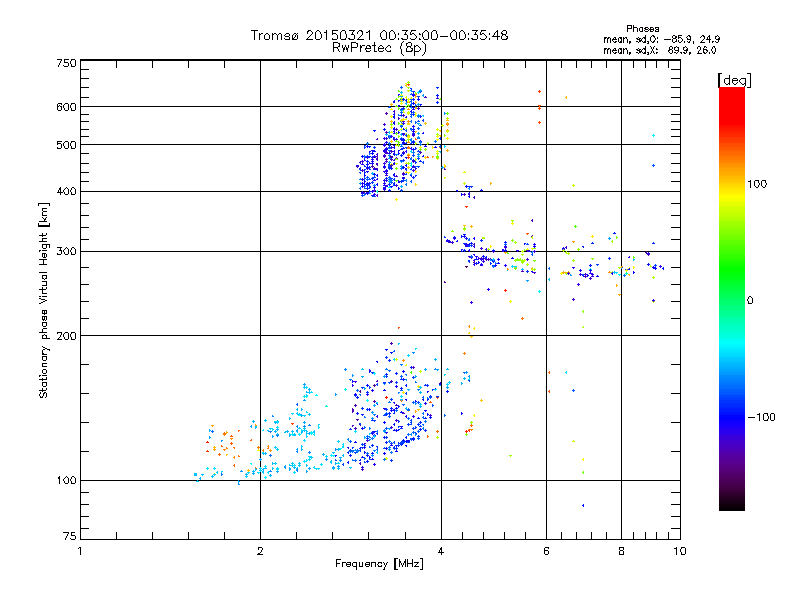Click the green zero-degree region of colorbar
The width and height of the screenshot is (800, 600).
(732, 300)
